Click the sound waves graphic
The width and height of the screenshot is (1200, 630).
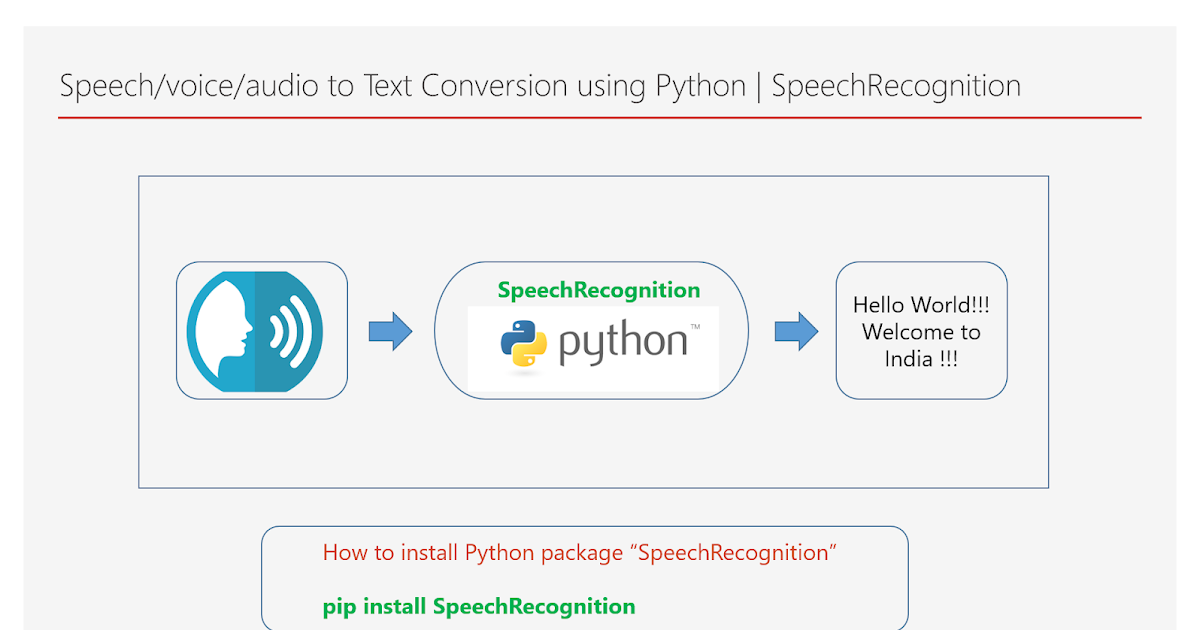click(x=289, y=330)
